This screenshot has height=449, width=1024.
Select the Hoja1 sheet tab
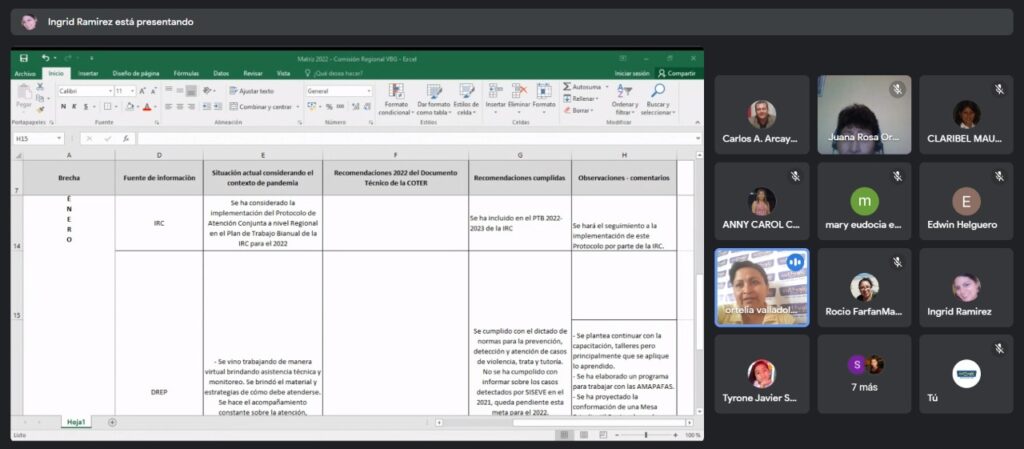tap(78, 422)
